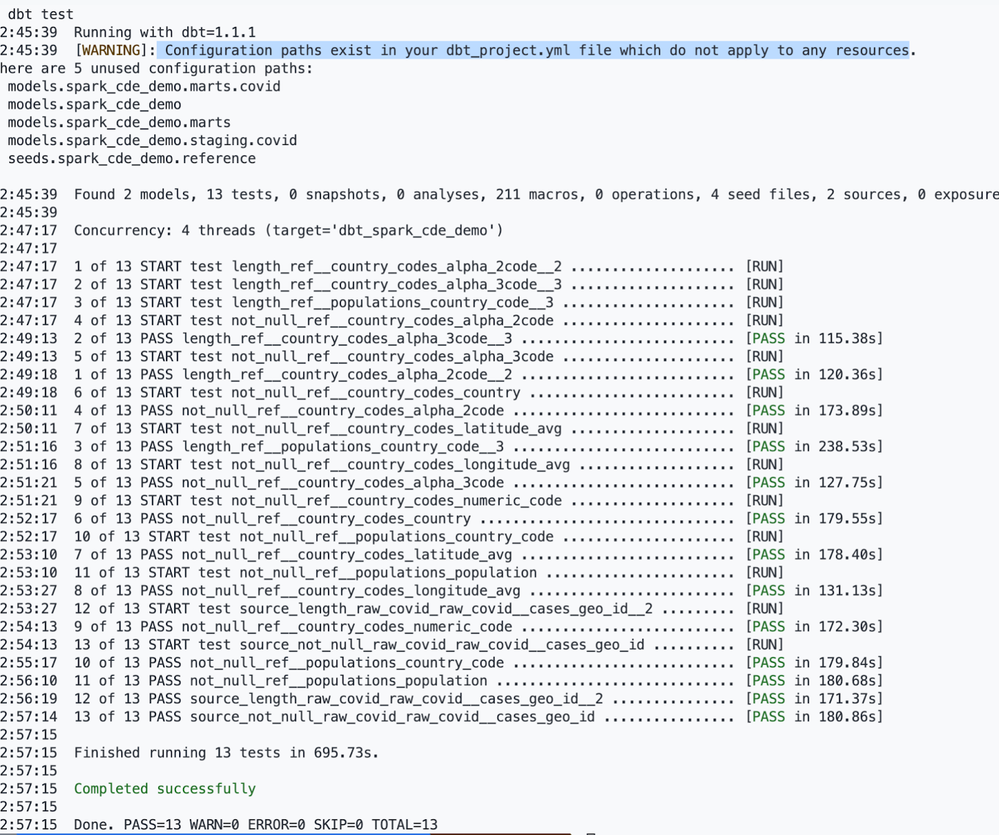The height and width of the screenshot is (835, 999).
Task: Click green 'Completed successfully' message
Action: [164, 789]
